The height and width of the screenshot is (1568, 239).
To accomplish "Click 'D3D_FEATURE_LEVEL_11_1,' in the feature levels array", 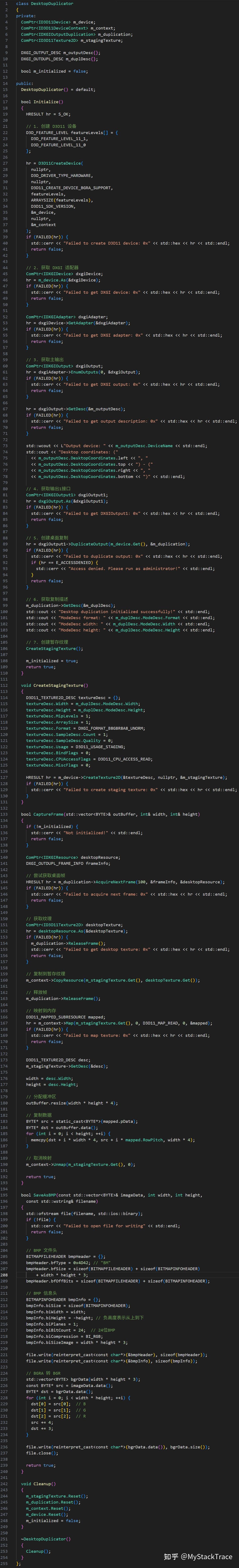I will [x=60, y=139].
